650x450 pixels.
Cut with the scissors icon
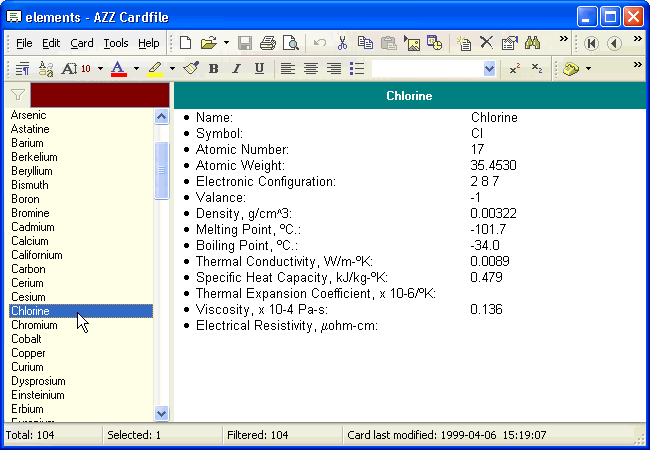tap(342, 43)
